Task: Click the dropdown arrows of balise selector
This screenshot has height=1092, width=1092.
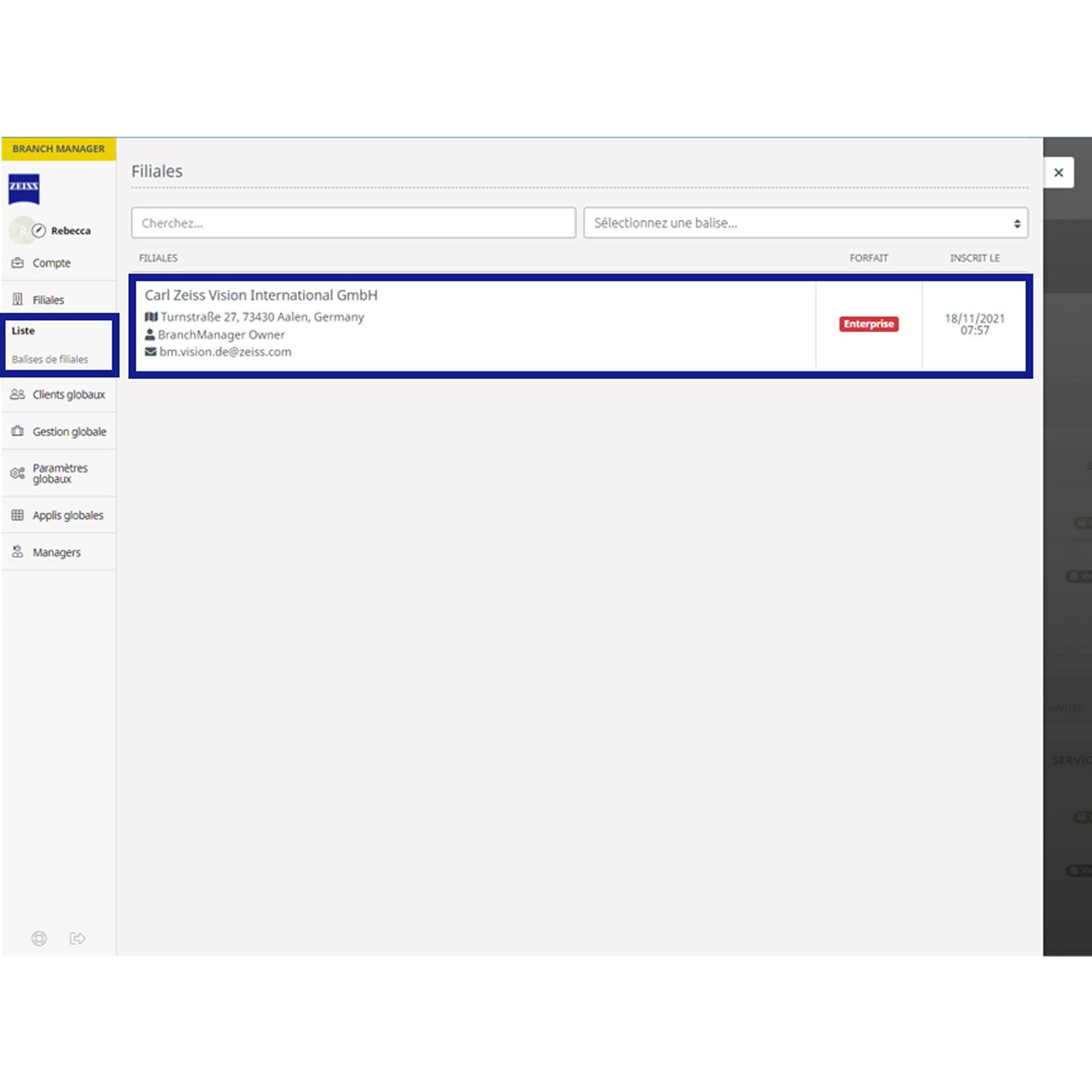Action: click(x=1017, y=224)
